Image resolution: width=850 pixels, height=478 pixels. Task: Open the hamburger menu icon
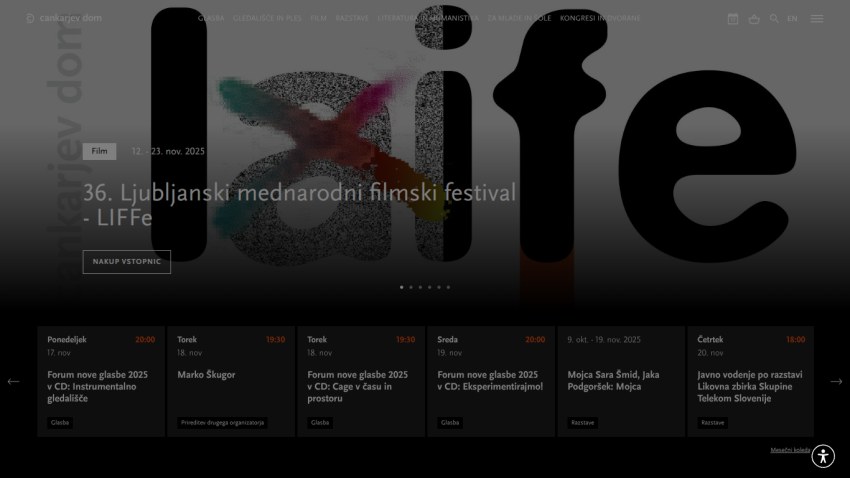click(x=817, y=19)
